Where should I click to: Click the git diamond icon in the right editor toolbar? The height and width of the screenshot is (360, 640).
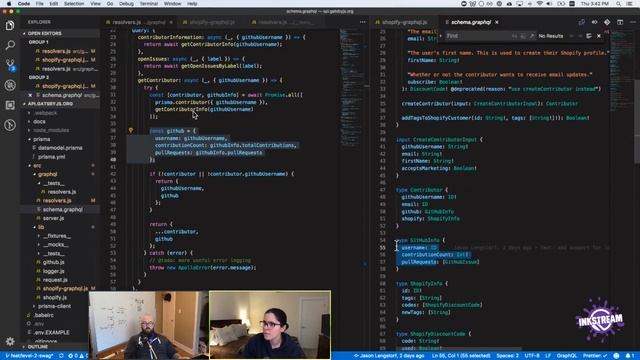[607, 22]
